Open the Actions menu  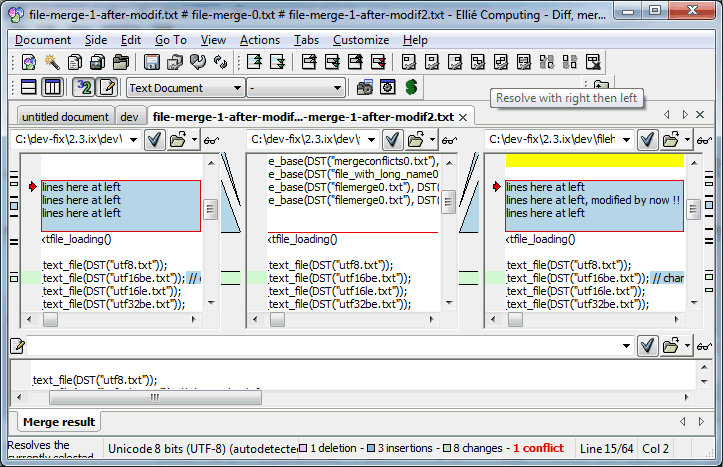coord(260,40)
